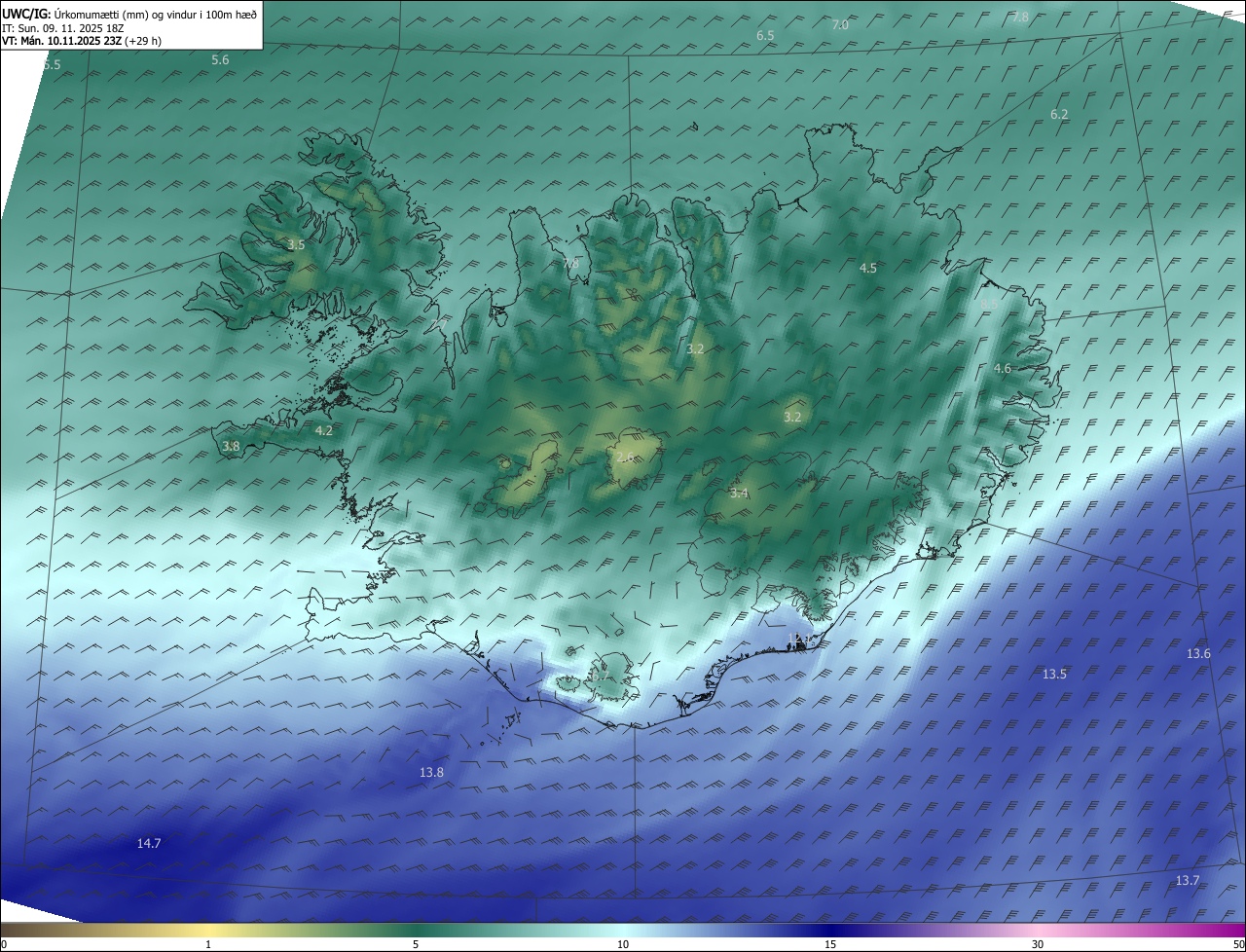The image size is (1246, 952).
Task: Click the 6.5 value label on the map
Action: tap(765, 35)
